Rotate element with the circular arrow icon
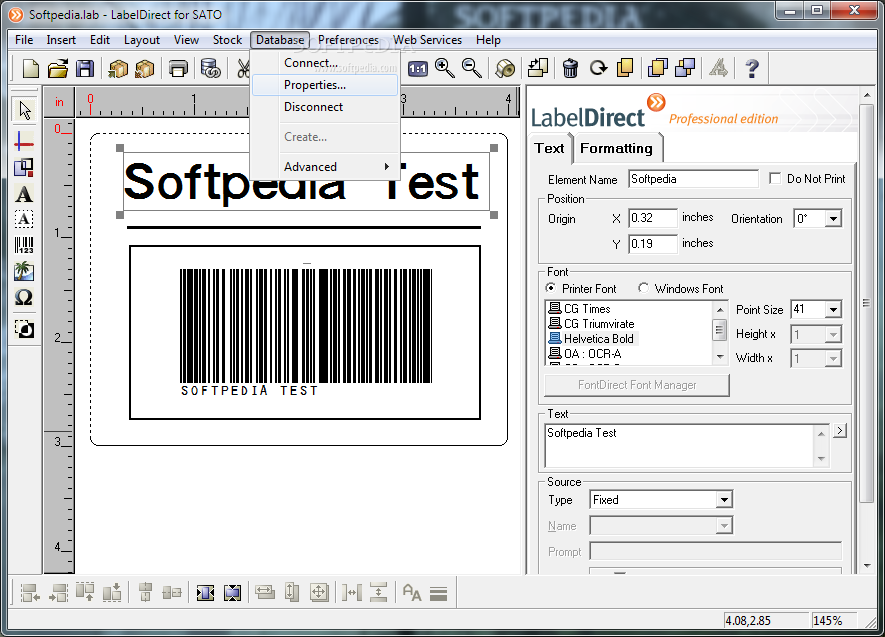Screen dimensions: 885x637 tap(598, 68)
